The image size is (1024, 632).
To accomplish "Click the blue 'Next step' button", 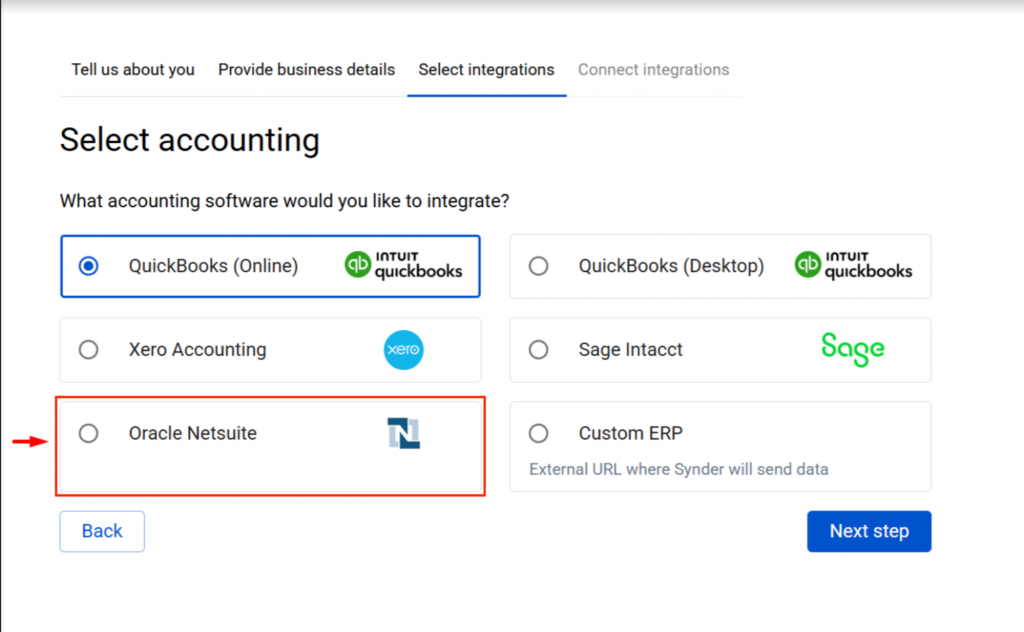I will (869, 531).
